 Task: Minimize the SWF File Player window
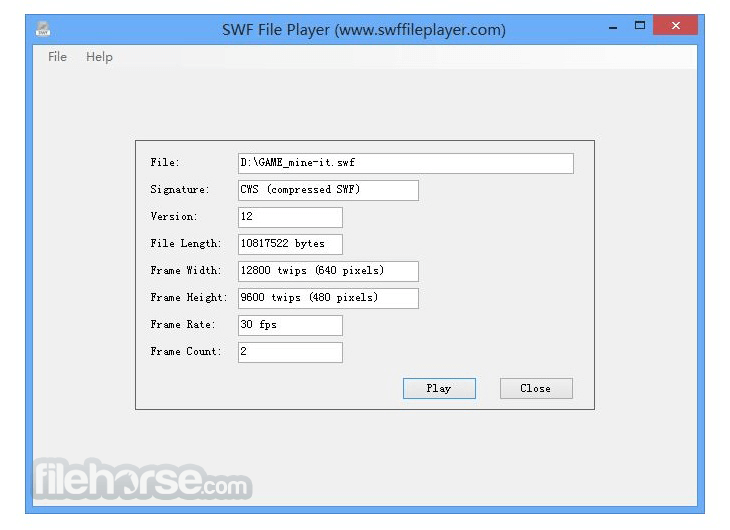point(613,27)
